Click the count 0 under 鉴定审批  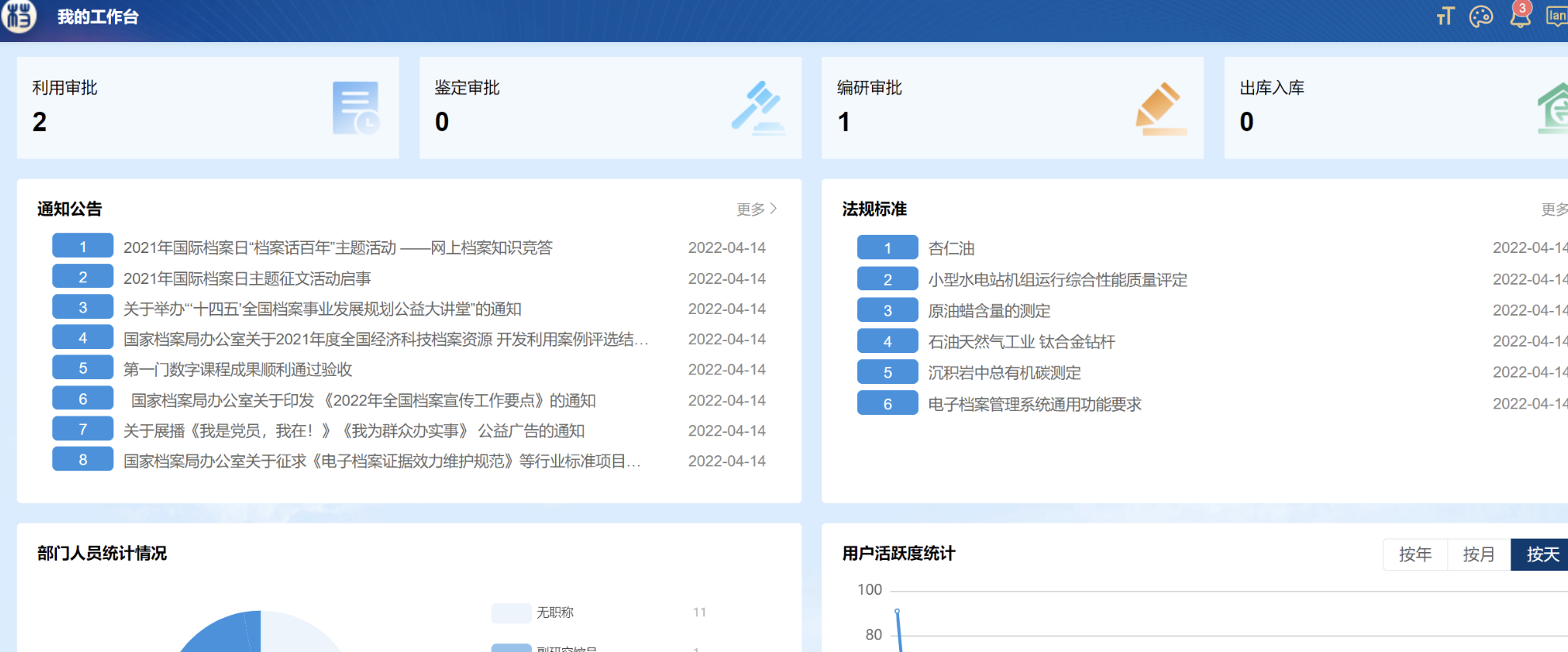(x=442, y=121)
